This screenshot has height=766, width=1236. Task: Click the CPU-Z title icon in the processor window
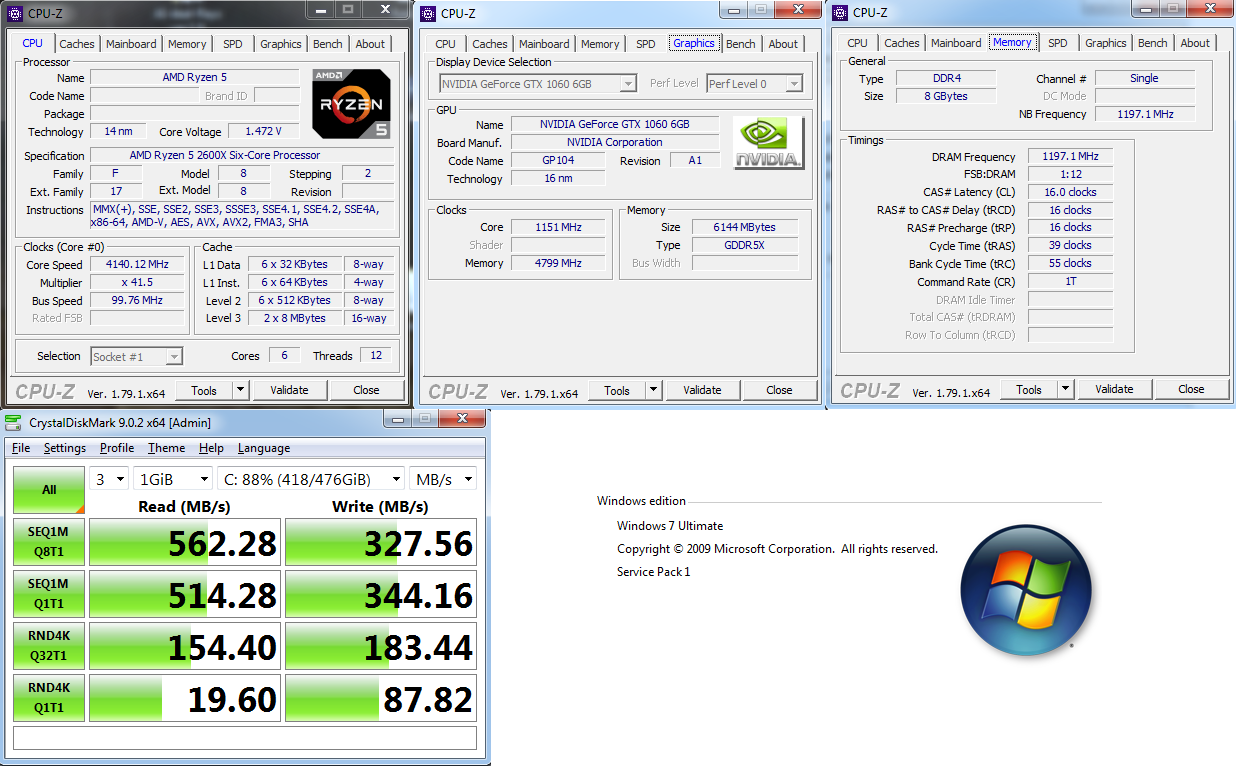point(15,13)
